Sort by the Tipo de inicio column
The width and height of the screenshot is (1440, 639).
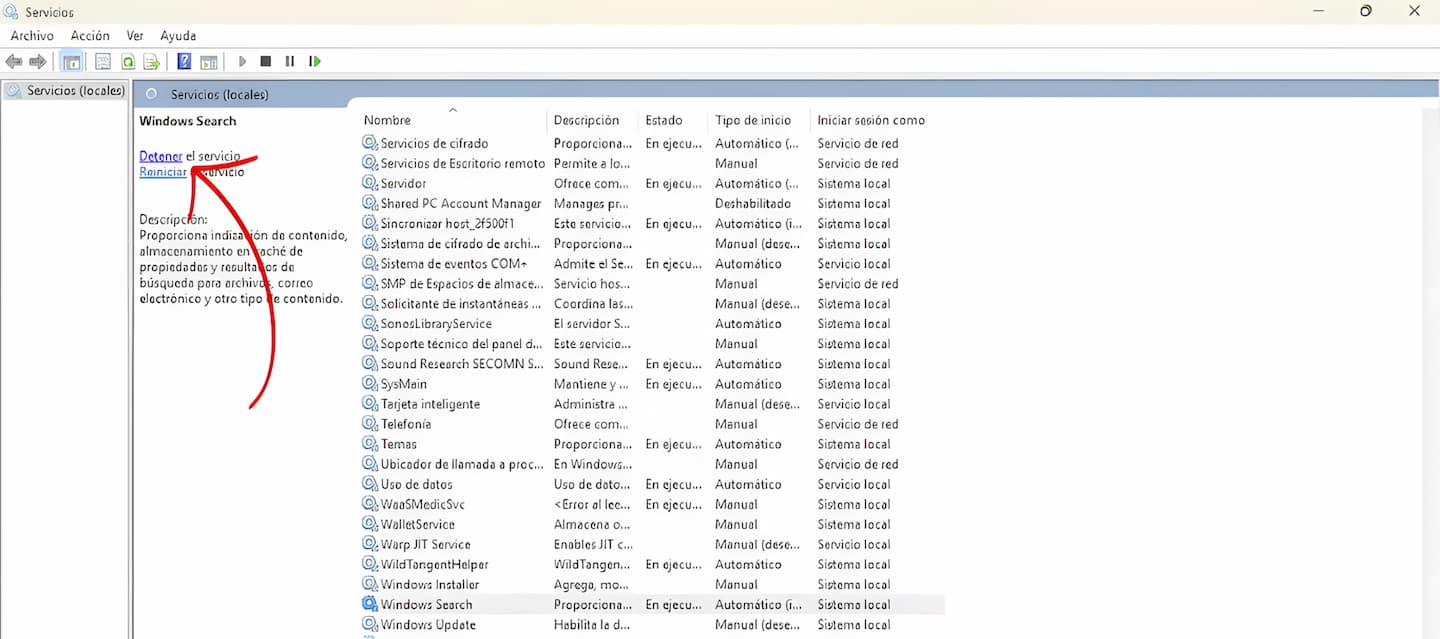753,120
